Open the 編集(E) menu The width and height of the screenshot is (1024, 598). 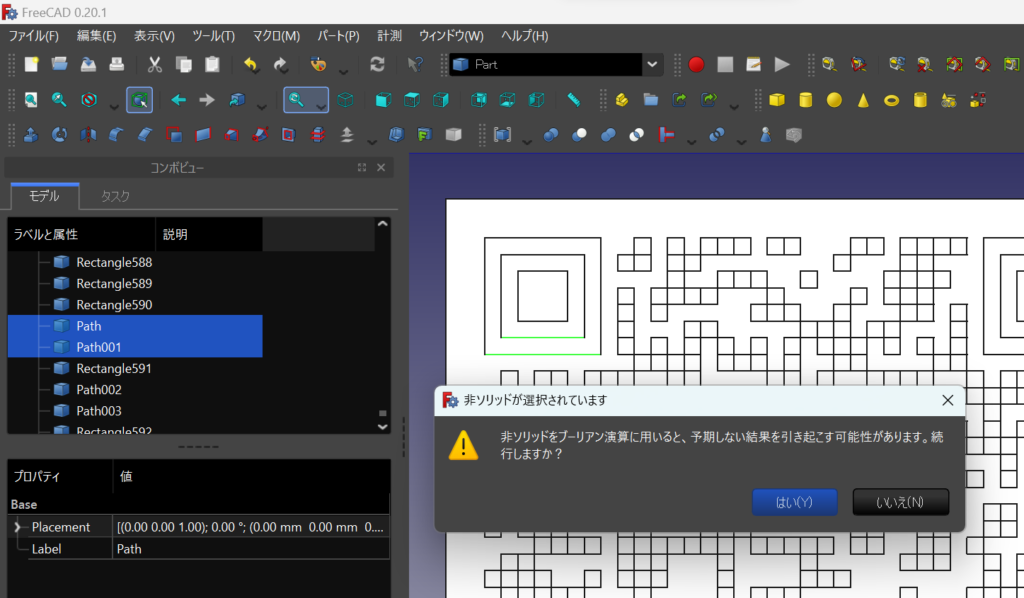96,36
